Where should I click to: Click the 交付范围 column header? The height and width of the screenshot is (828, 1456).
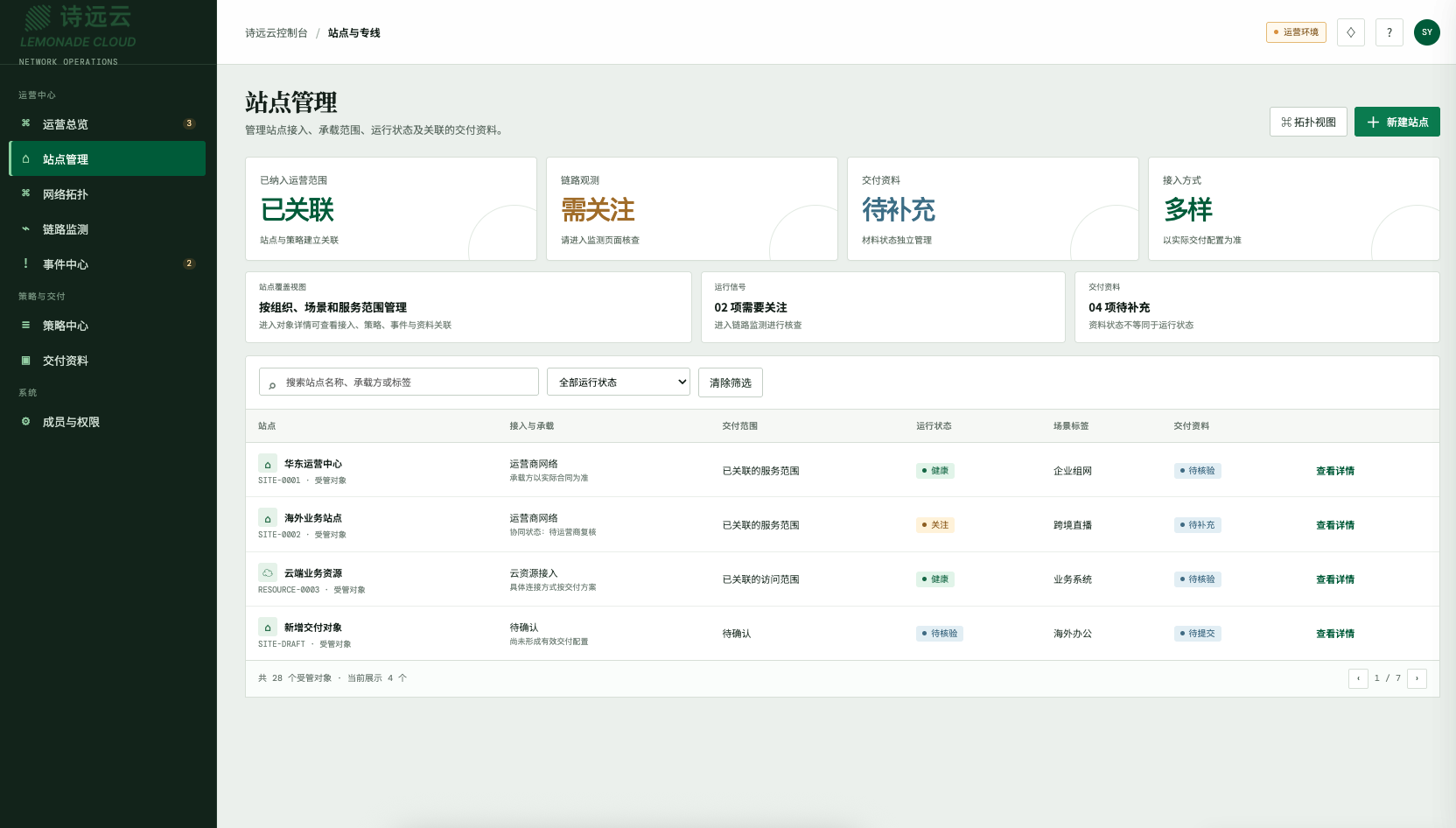click(x=739, y=426)
